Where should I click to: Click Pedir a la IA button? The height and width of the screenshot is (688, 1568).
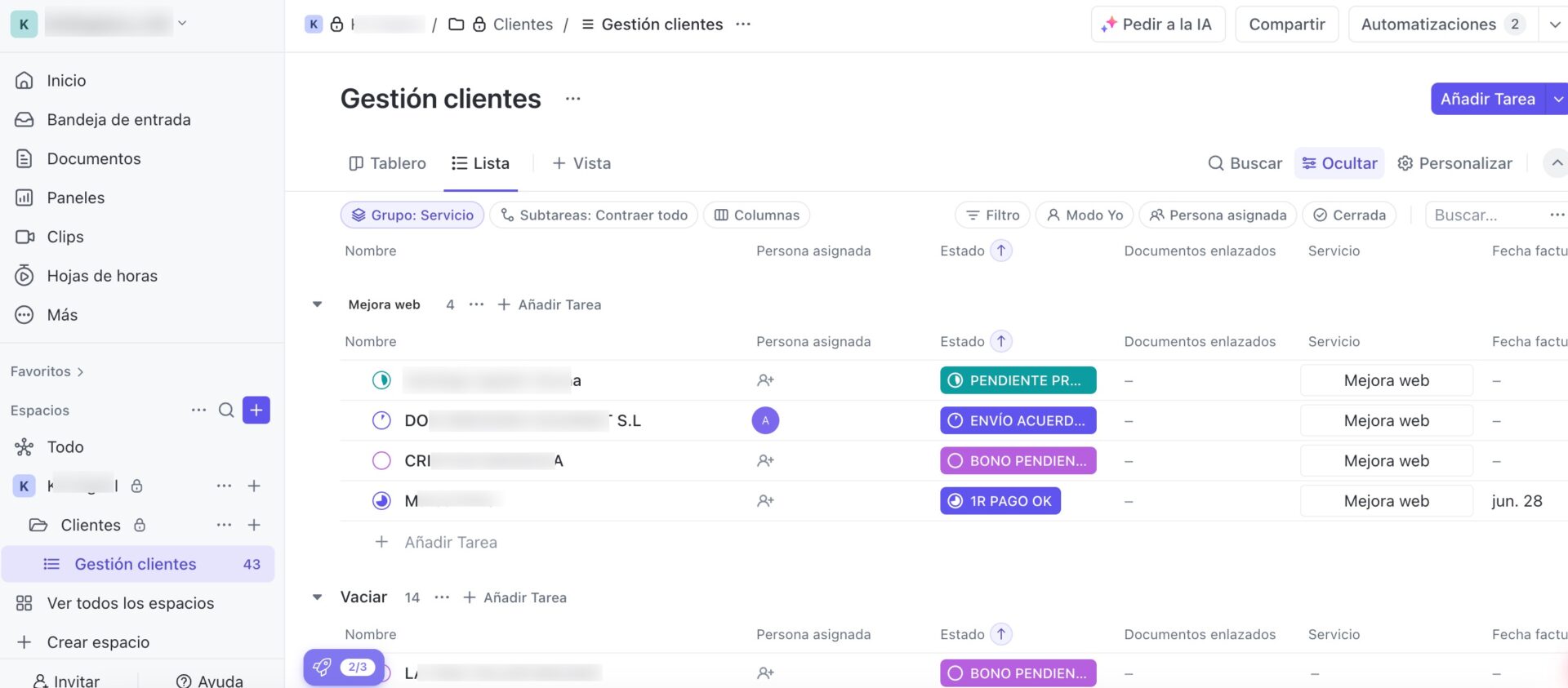pyautogui.click(x=1158, y=24)
